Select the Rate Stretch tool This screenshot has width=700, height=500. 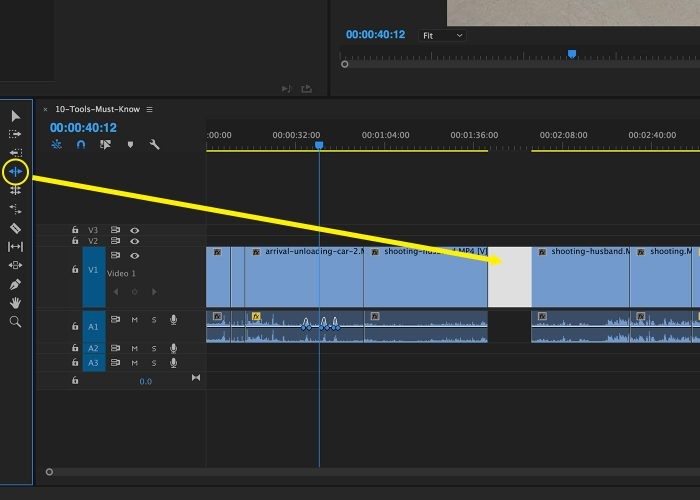pos(16,209)
